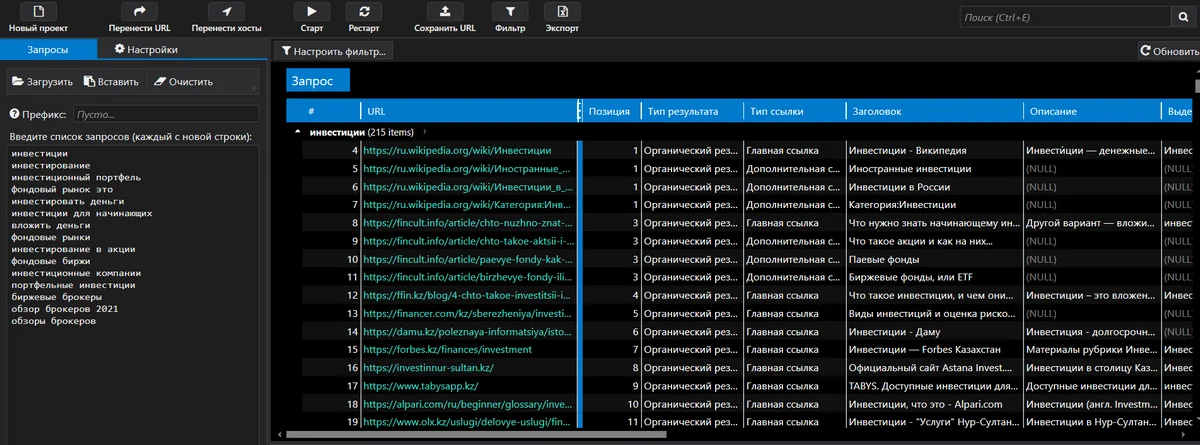Viewport: 1200px width, 445px height.
Task: Click Перенести URL arrow icon
Action: [x=140, y=12]
